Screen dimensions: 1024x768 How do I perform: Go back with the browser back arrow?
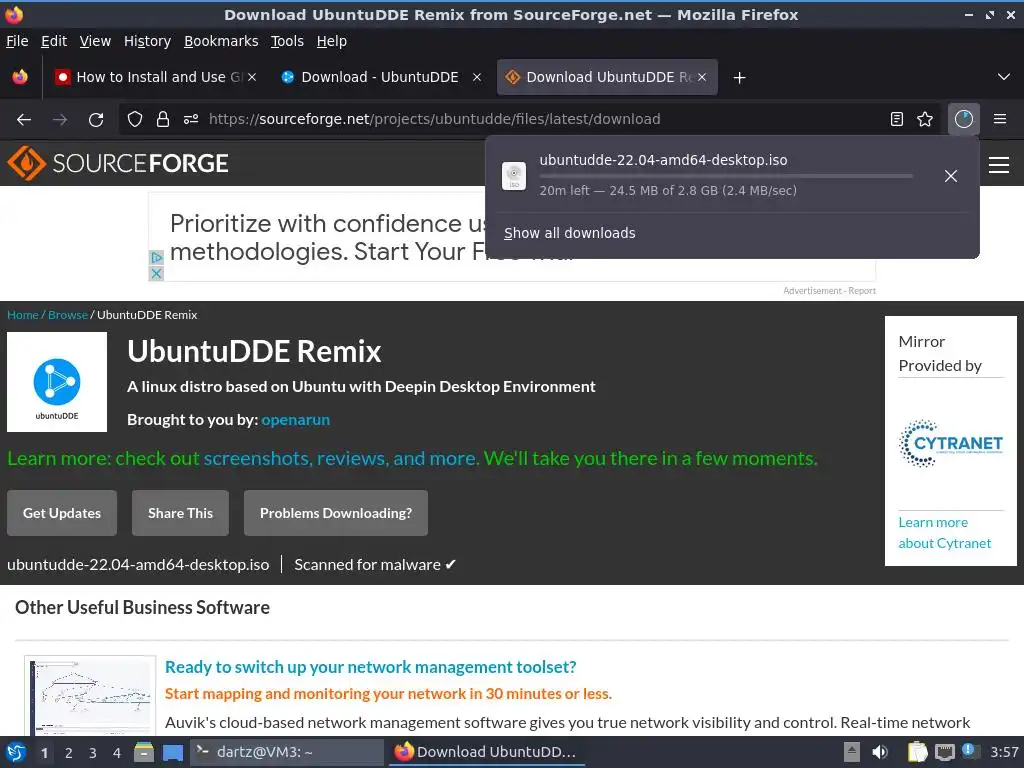pyautogui.click(x=24, y=120)
